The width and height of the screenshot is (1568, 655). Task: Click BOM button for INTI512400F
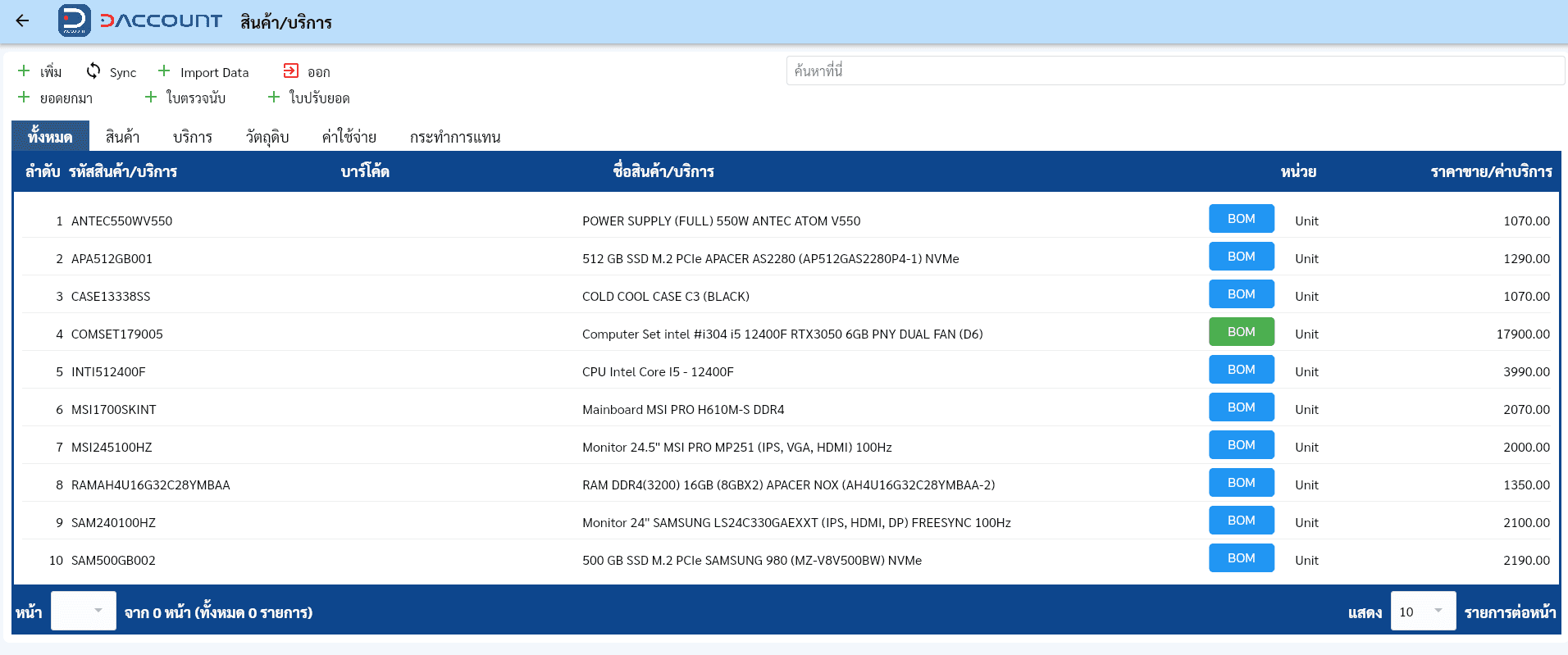1242,370
